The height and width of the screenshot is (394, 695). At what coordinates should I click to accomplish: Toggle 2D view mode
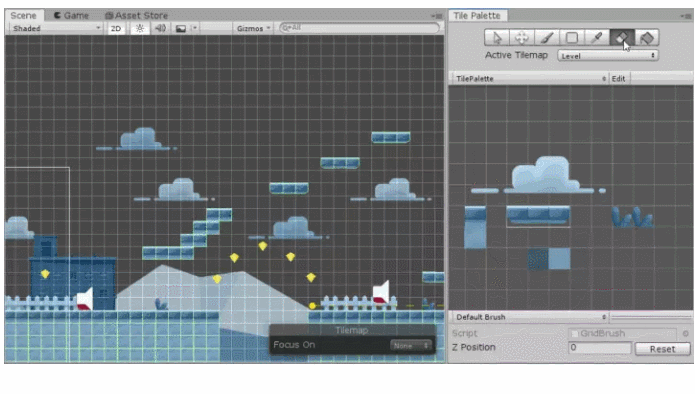pos(116,28)
